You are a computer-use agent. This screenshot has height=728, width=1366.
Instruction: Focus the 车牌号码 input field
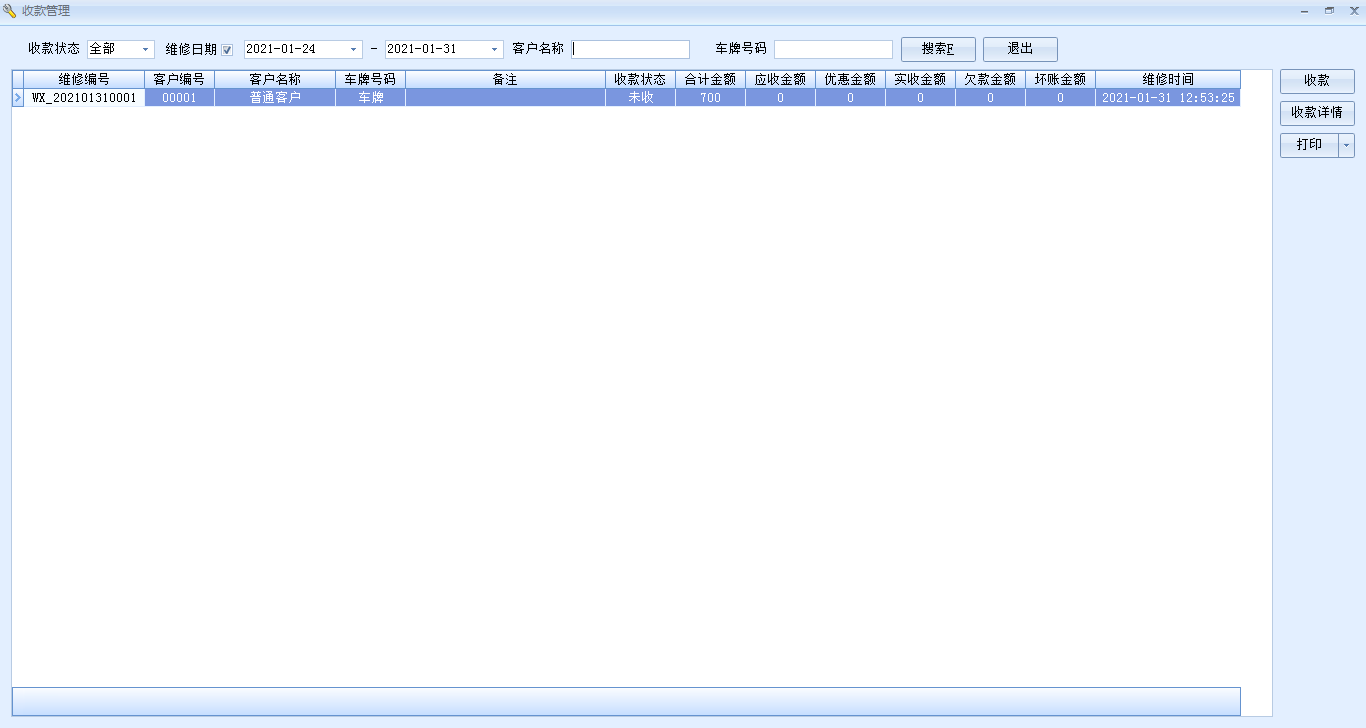pos(833,49)
